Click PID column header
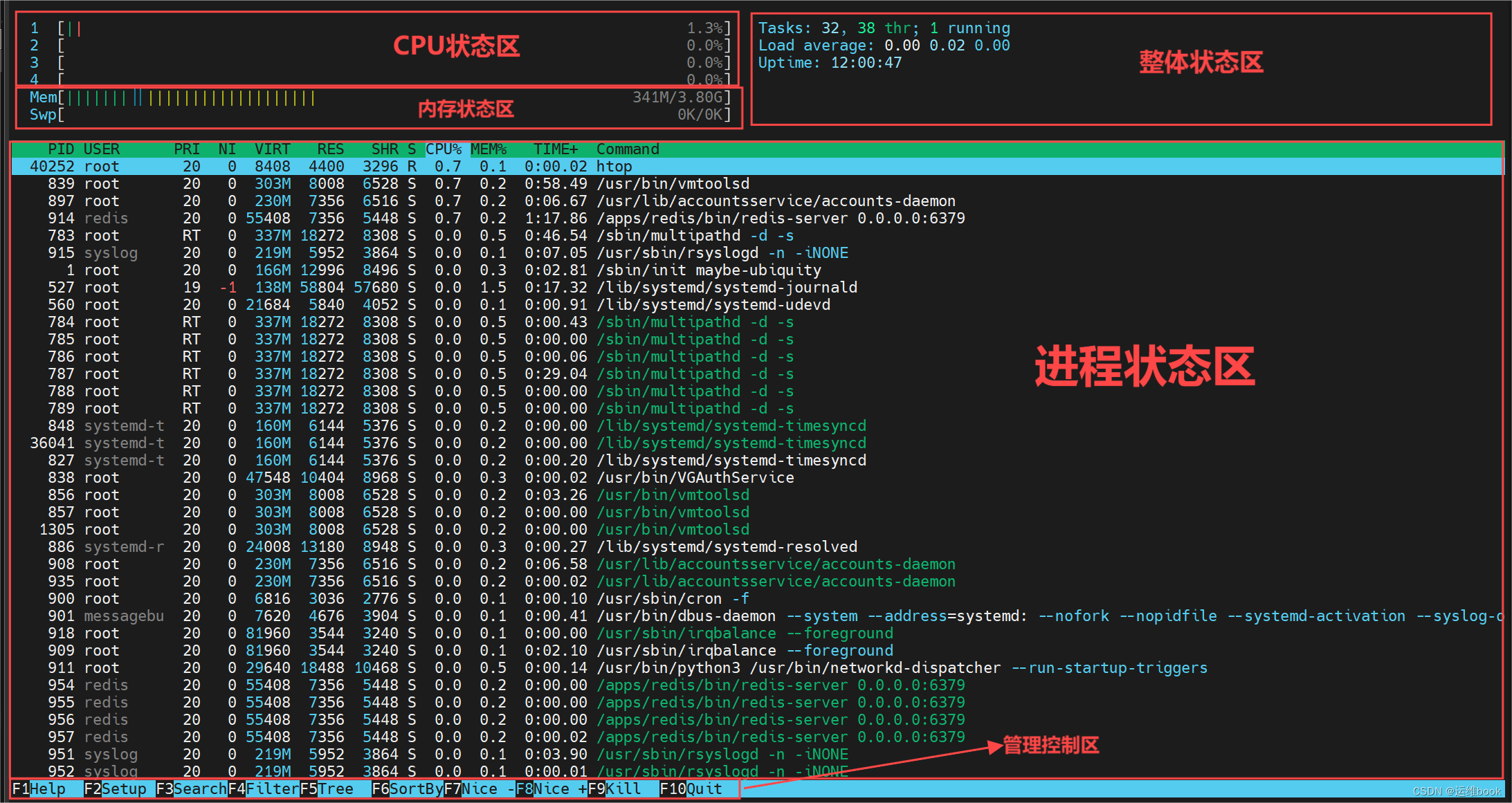The width and height of the screenshot is (1512, 803). (x=61, y=149)
